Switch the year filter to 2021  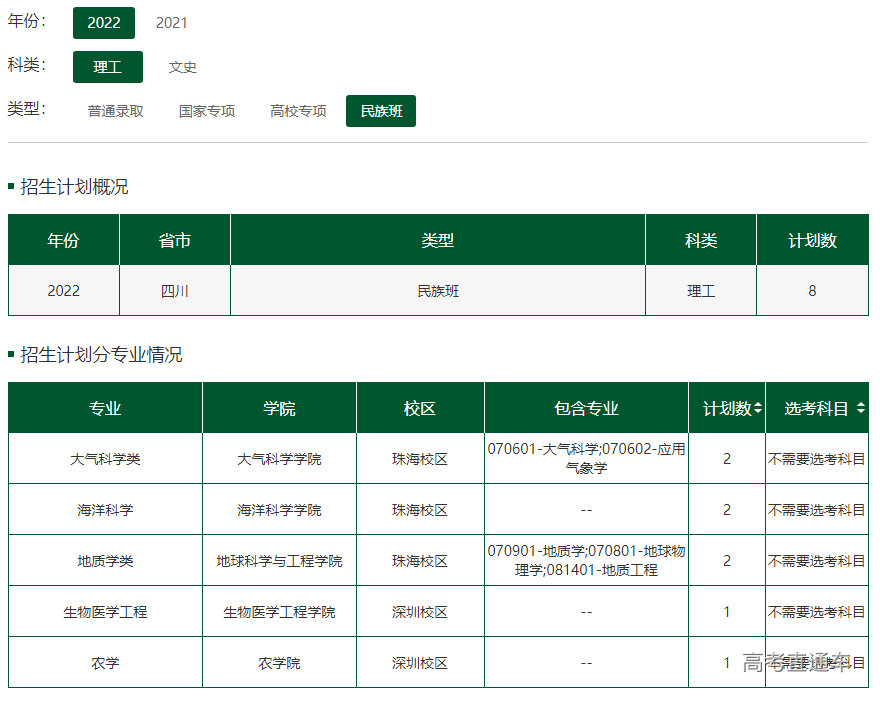pos(171,22)
